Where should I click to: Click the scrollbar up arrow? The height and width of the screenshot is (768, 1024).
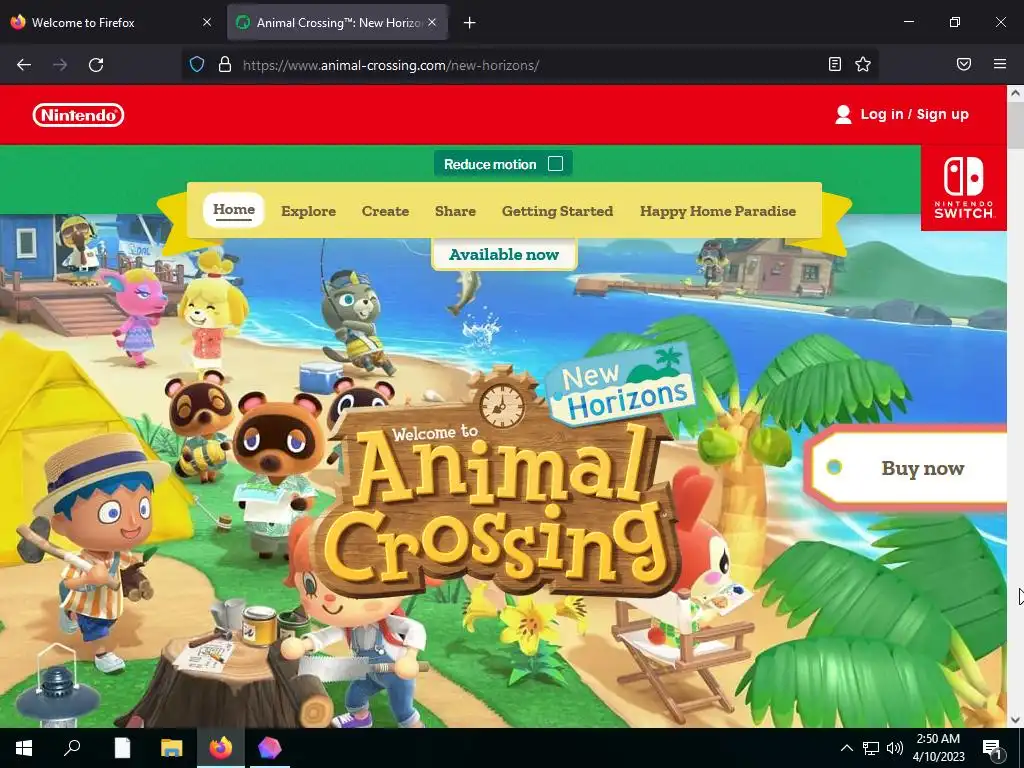point(1015,93)
